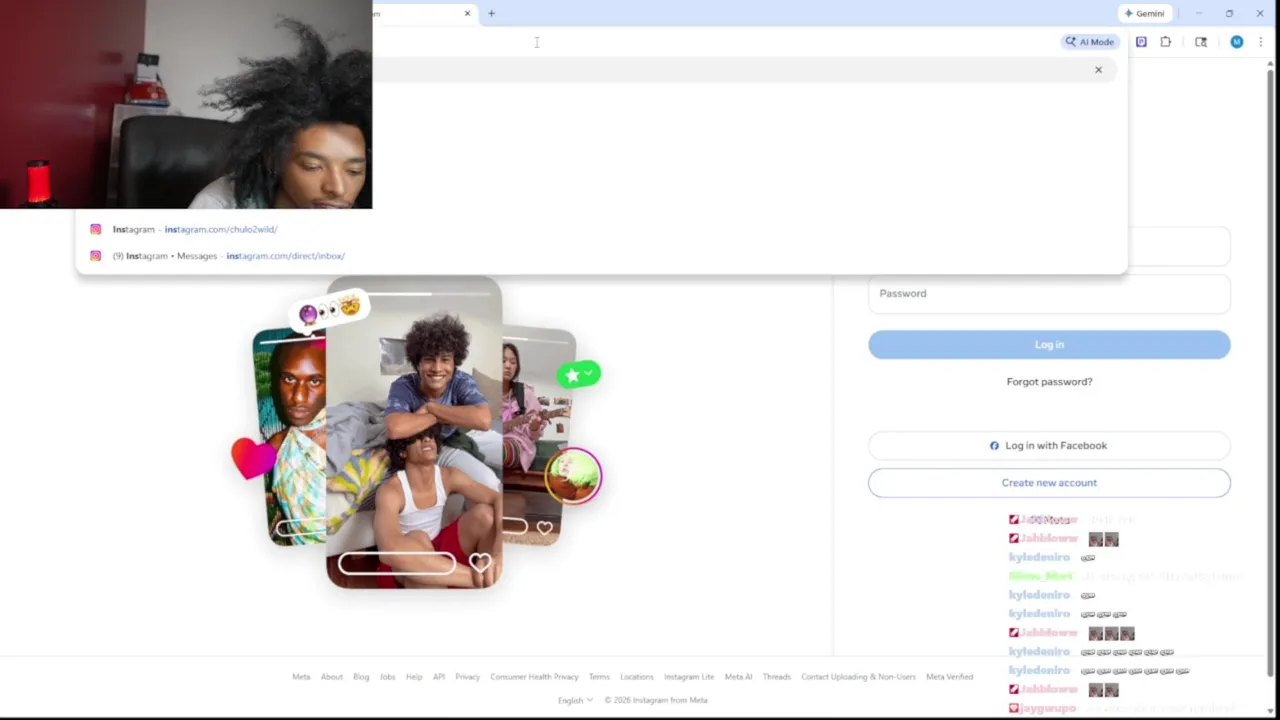
Task: Clear the address bar with the X icon
Action: [x=1098, y=70]
